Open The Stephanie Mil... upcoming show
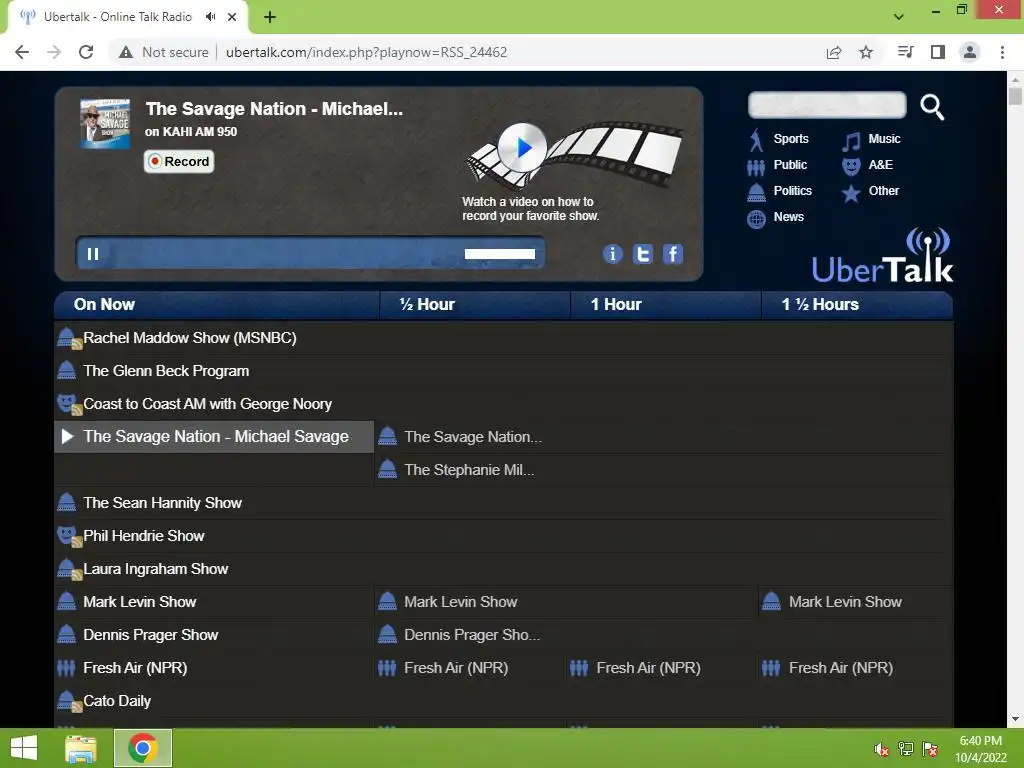1024x768 pixels. [469, 470]
